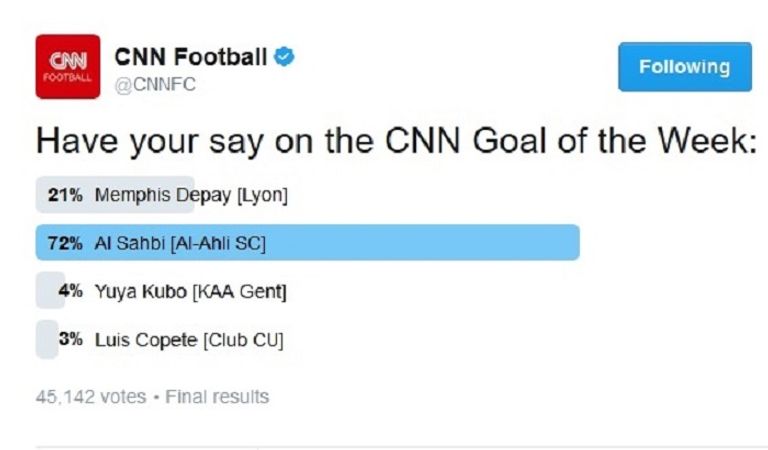
Task: Click the 4% poll percentage
Action: 70,292
